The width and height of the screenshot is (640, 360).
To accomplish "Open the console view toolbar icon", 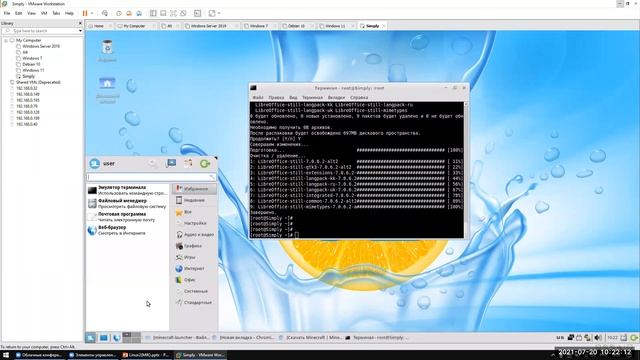I will (198, 13).
